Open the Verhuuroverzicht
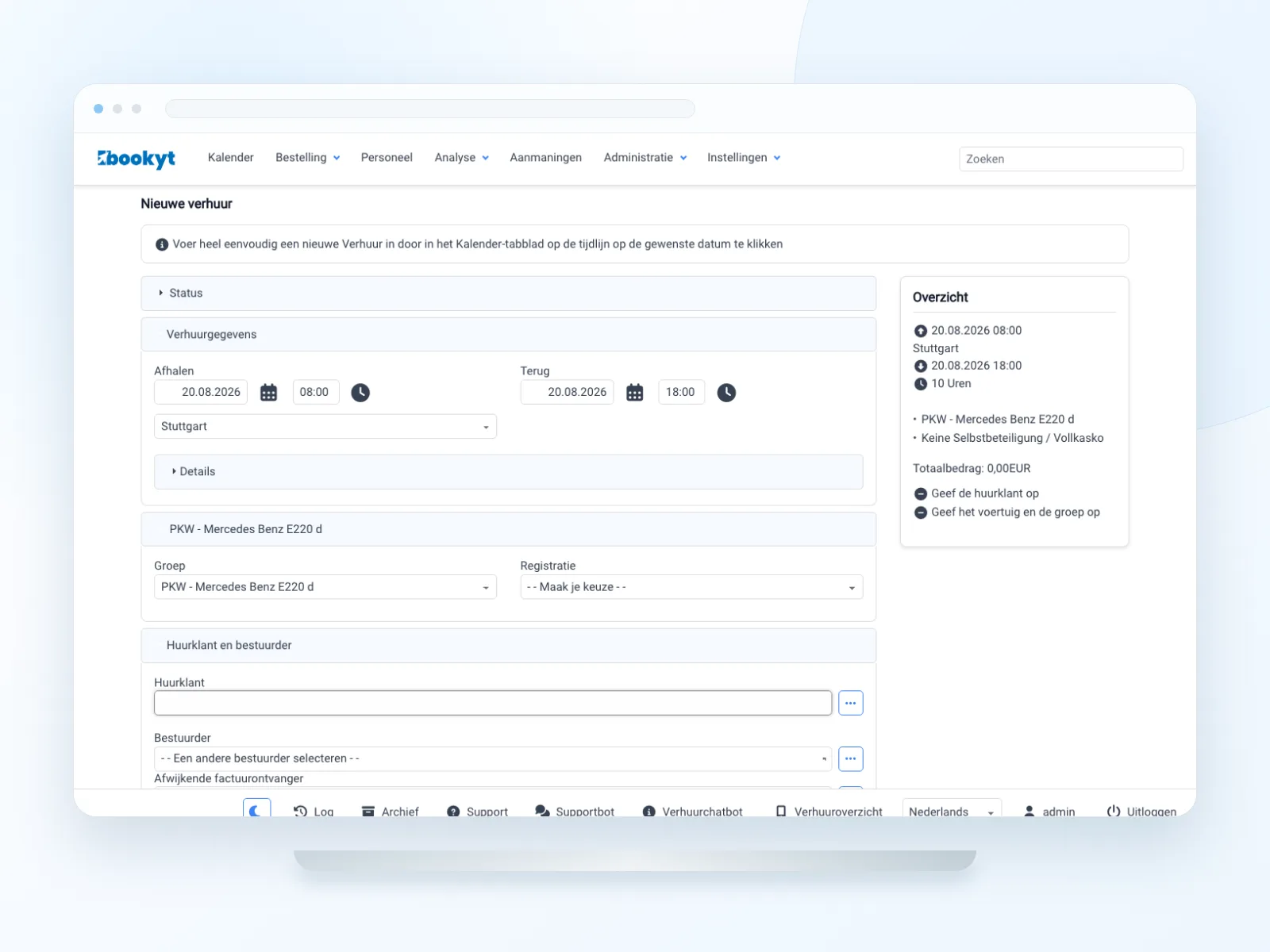Screen dimensions: 1270x952 click(x=829, y=812)
